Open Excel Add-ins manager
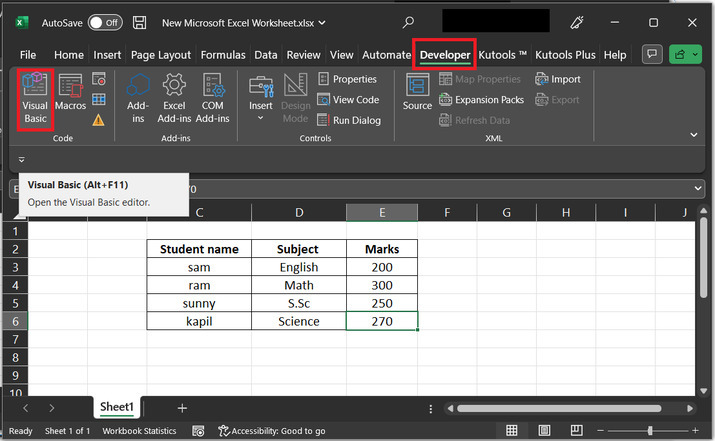The height and width of the screenshot is (441, 715). [174, 98]
